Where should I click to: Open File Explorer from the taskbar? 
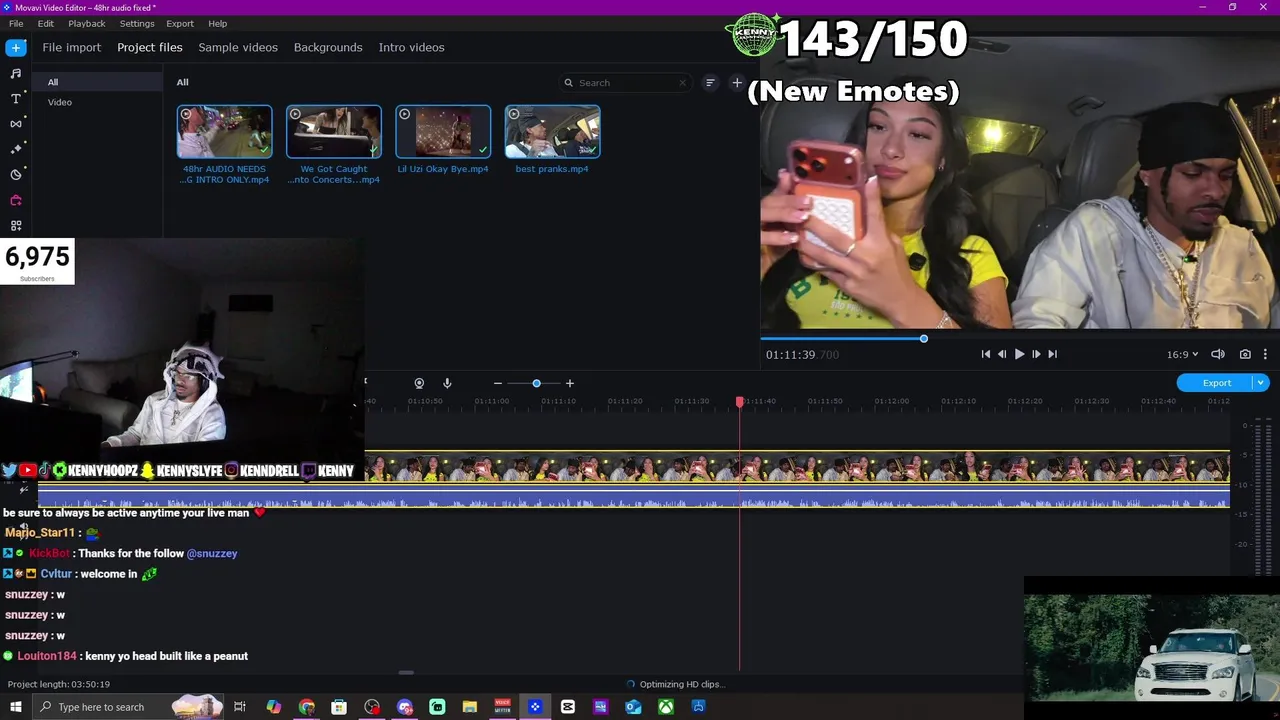[470, 707]
